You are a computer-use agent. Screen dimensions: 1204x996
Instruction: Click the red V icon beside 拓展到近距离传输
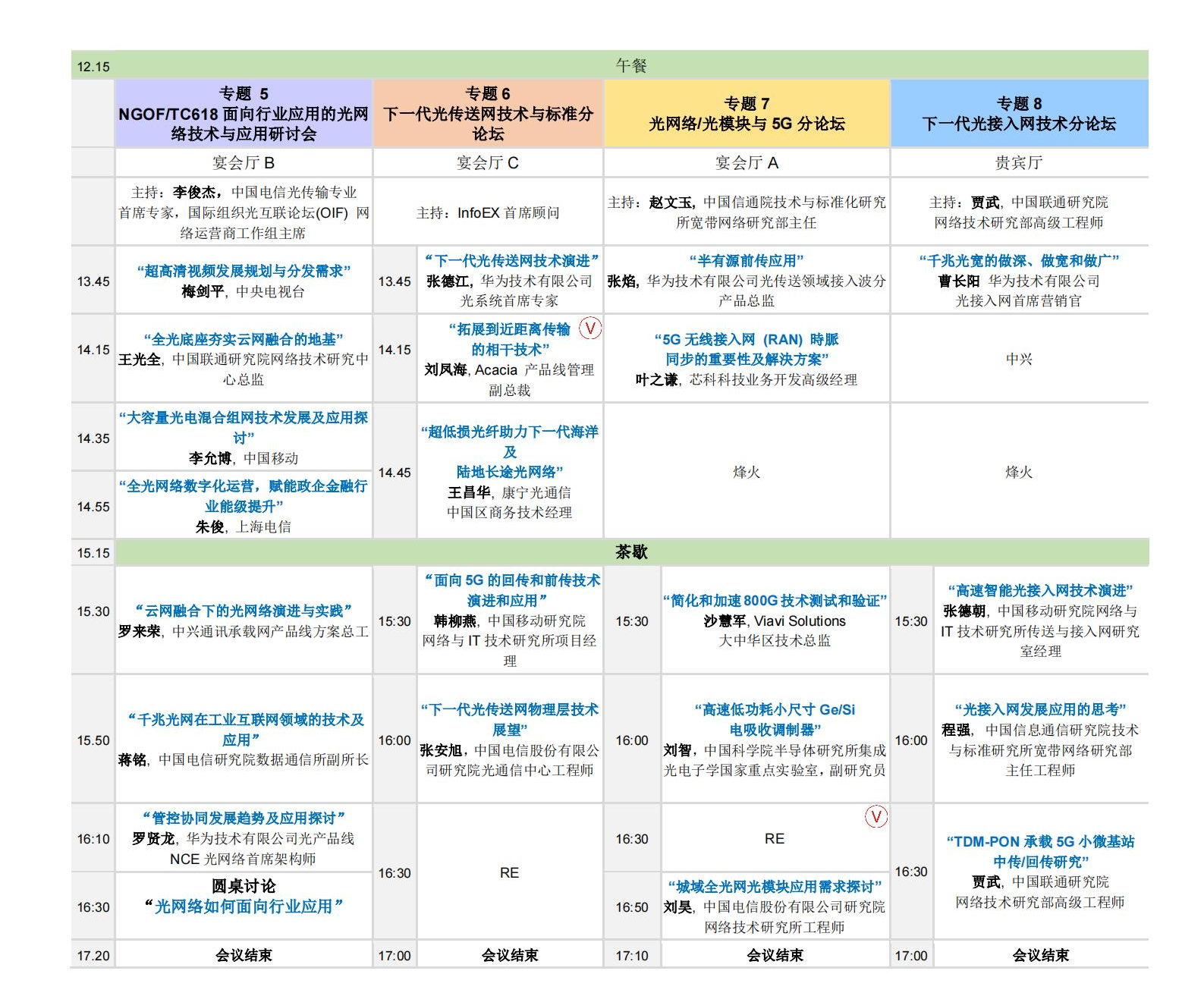(x=589, y=328)
